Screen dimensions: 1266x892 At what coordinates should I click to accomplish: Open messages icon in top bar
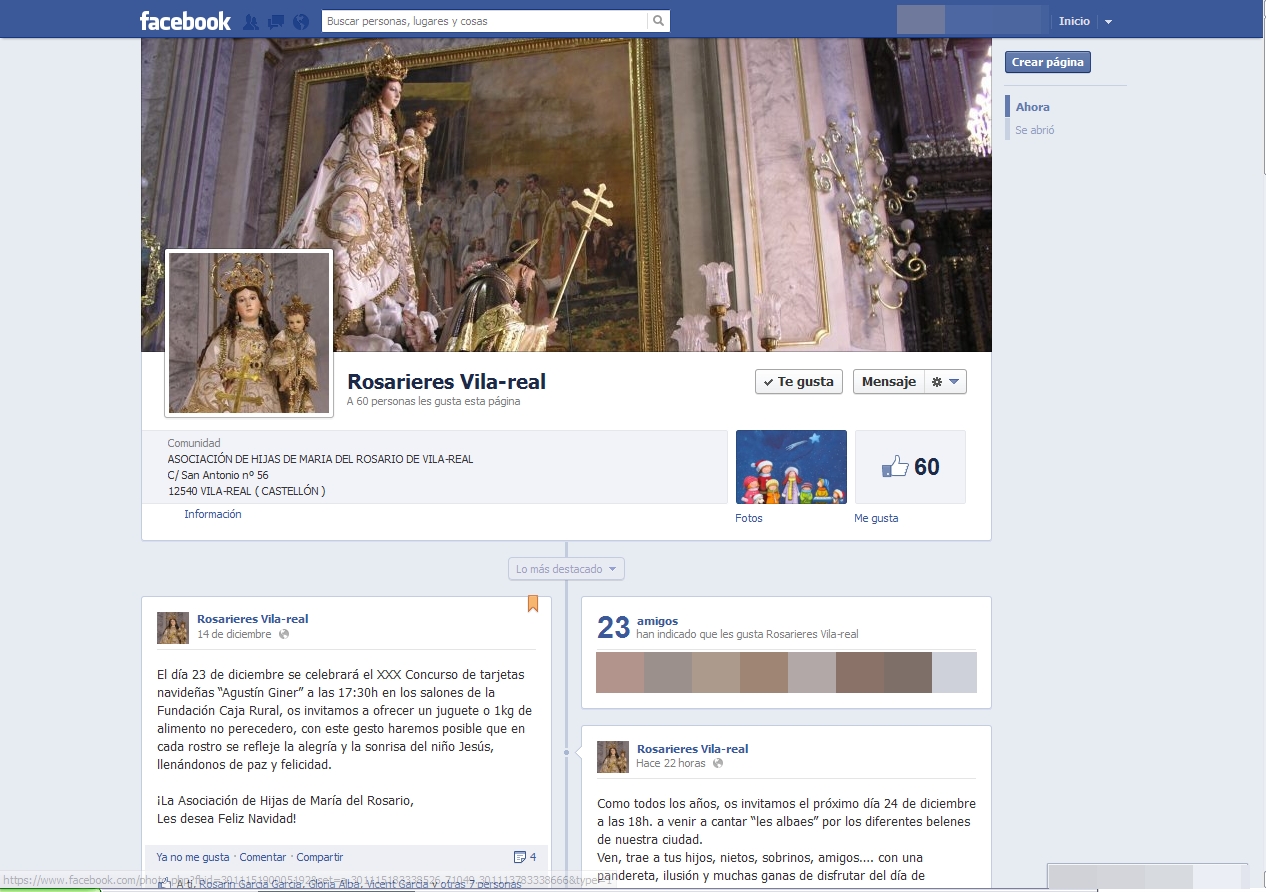276,21
